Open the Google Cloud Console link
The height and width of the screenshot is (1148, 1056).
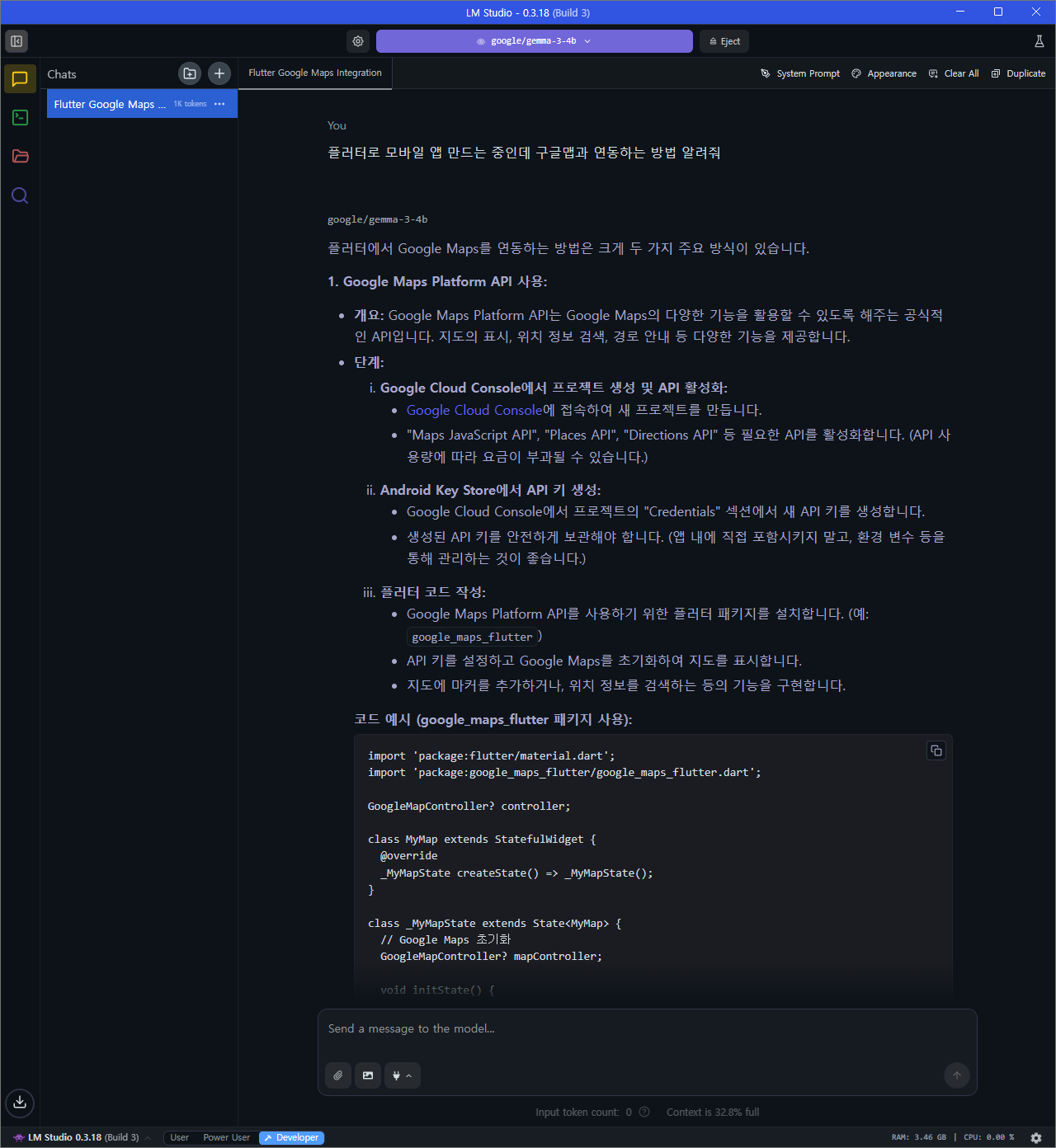[x=474, y=410]
